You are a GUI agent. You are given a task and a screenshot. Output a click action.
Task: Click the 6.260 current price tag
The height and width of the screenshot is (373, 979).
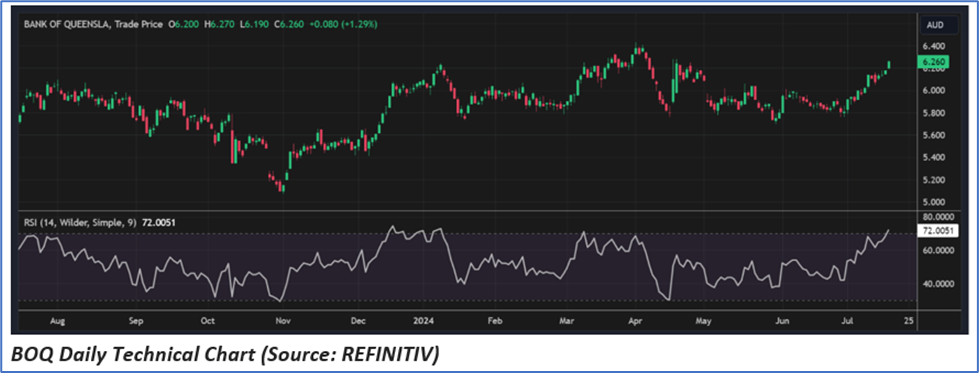935,62
